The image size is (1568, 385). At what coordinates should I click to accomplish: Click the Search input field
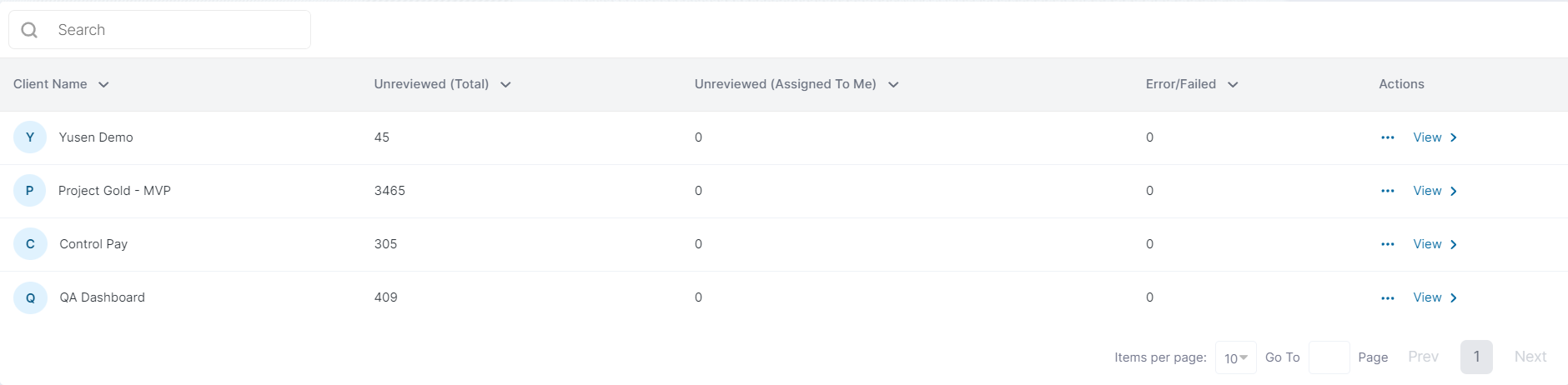coord(179,30)
